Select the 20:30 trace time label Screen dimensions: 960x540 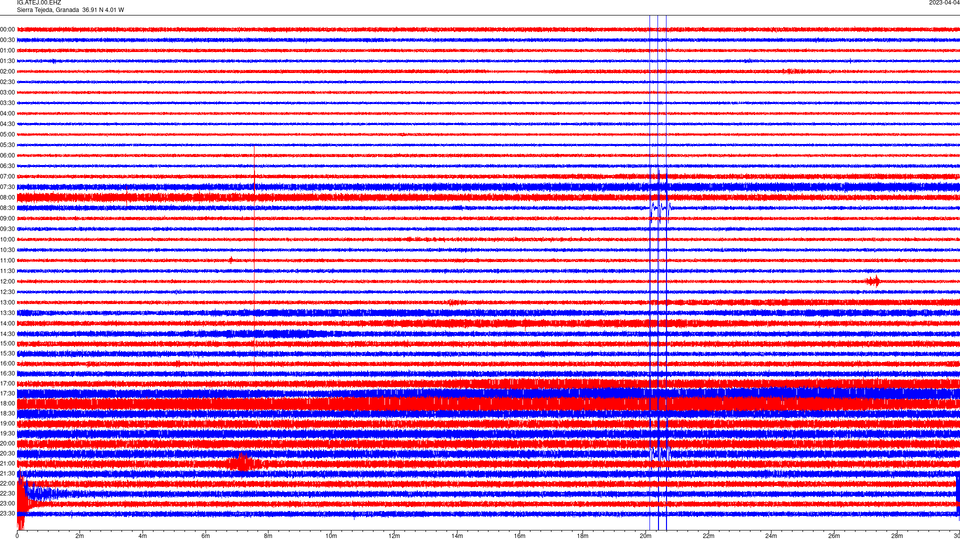[7, 454]
